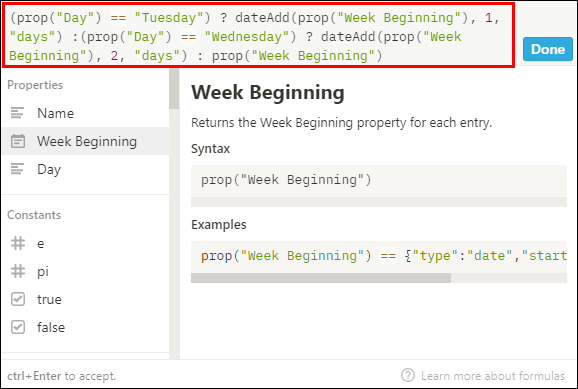Viewport: 578px width, 389px height.
Task: Insert the true constant
Action: (x=86, y=299)
